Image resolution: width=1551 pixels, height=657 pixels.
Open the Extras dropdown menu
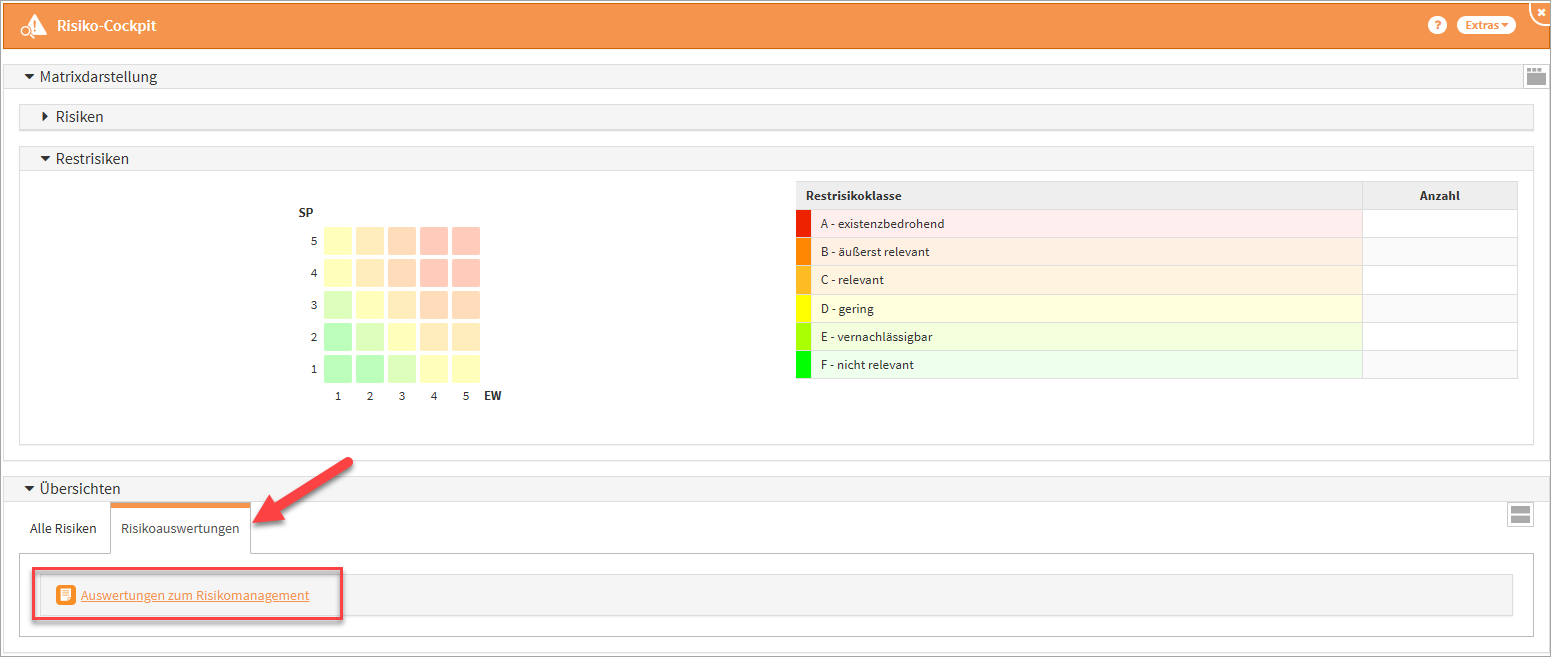(1485, 25)
